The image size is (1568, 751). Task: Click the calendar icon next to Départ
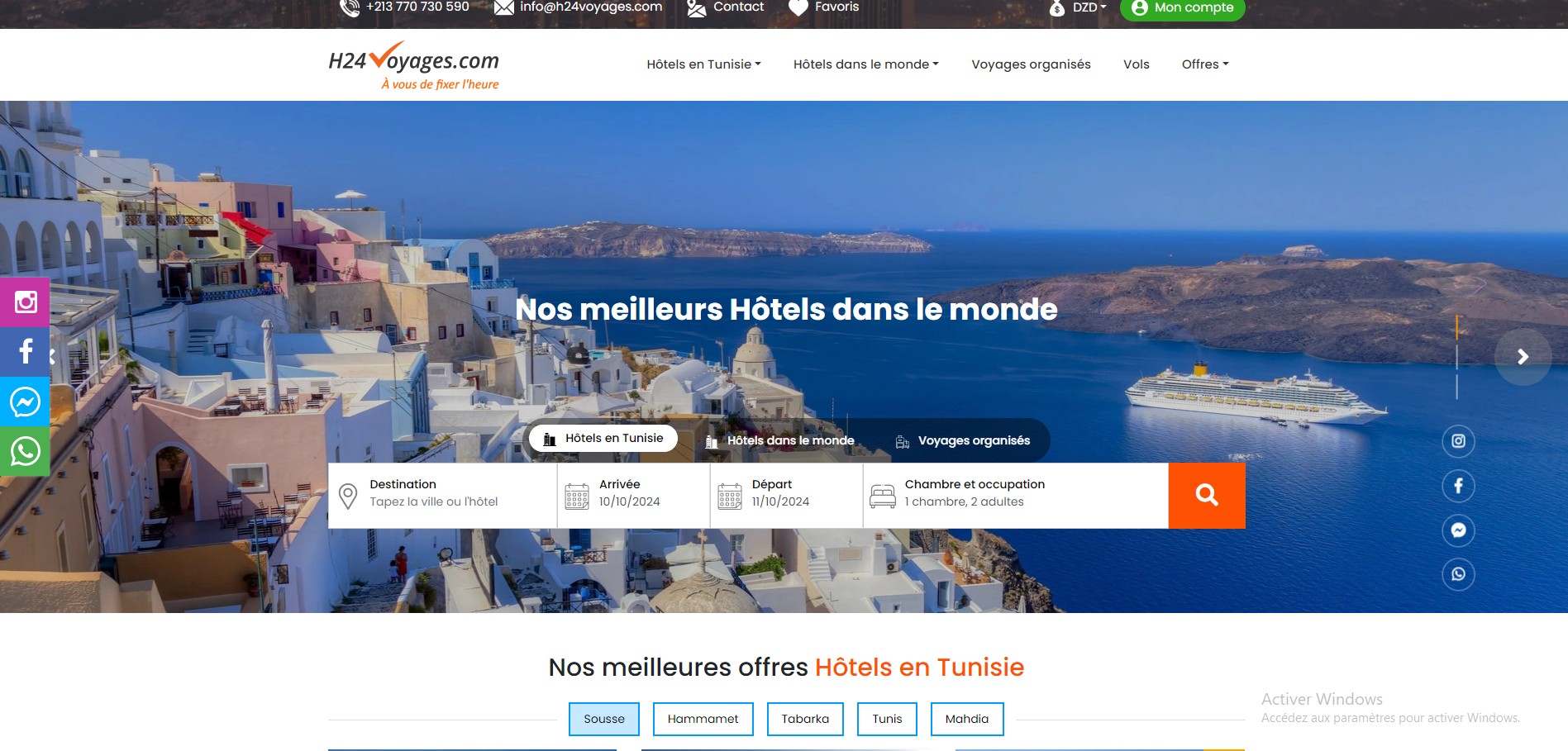[x=730, y=496]
